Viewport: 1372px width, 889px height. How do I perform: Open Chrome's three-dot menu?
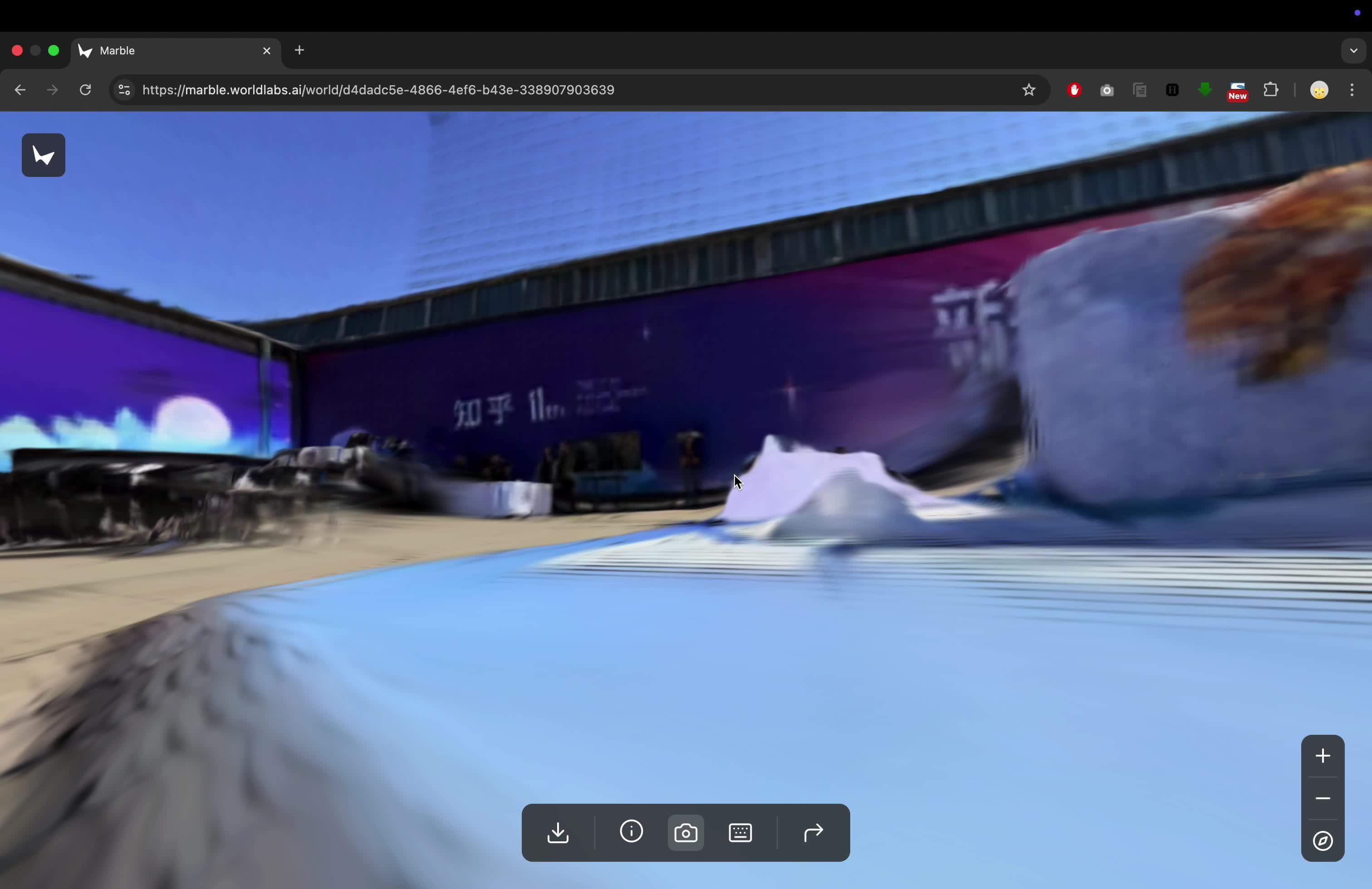(1352, 90)
